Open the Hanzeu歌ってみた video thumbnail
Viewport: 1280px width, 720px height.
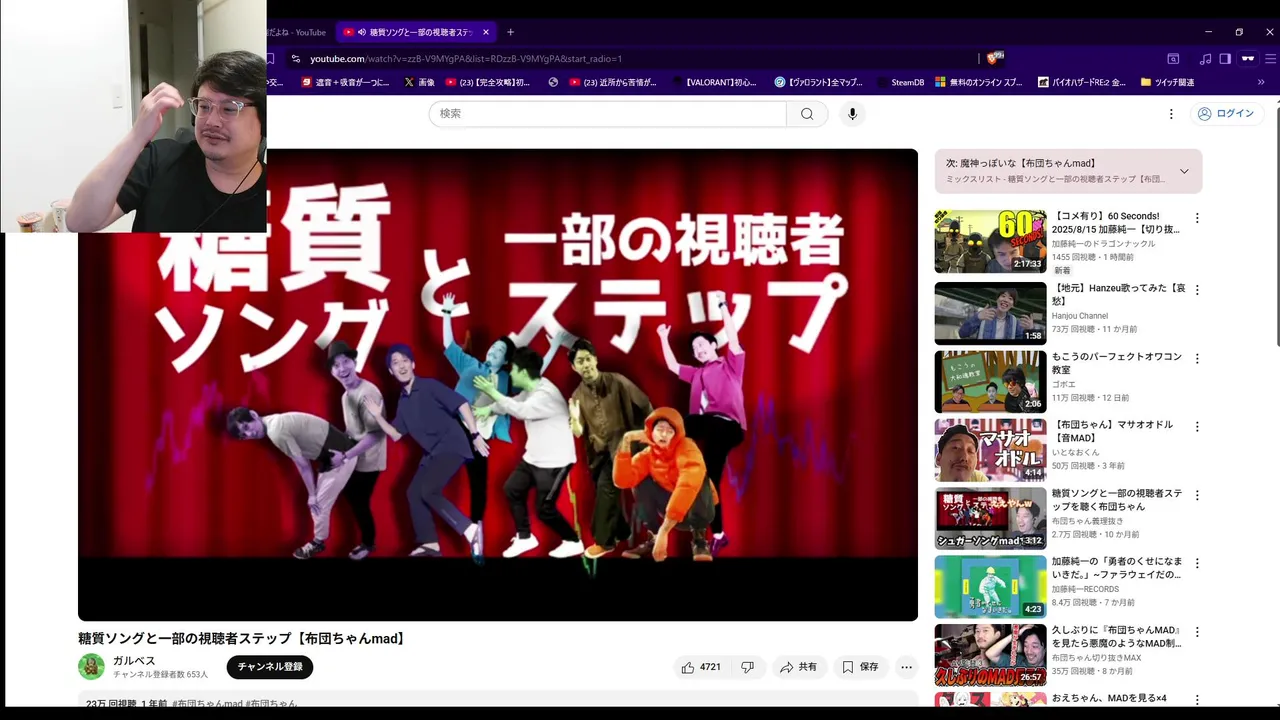click(x=991, y=313)
